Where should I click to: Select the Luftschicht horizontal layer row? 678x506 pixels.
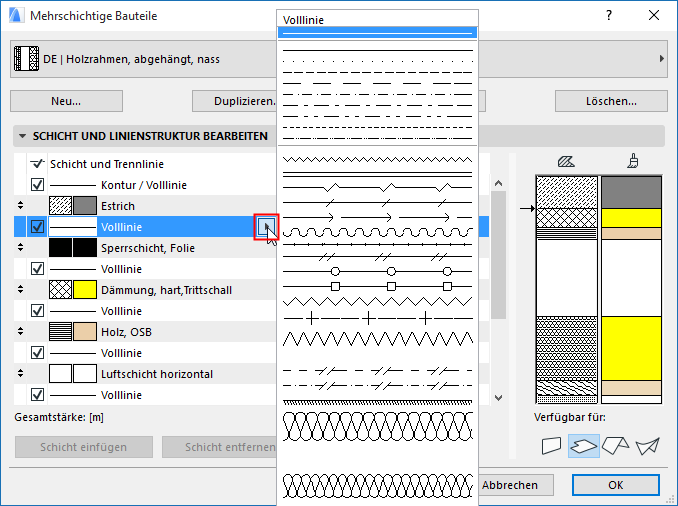click(x=145, y=374)
